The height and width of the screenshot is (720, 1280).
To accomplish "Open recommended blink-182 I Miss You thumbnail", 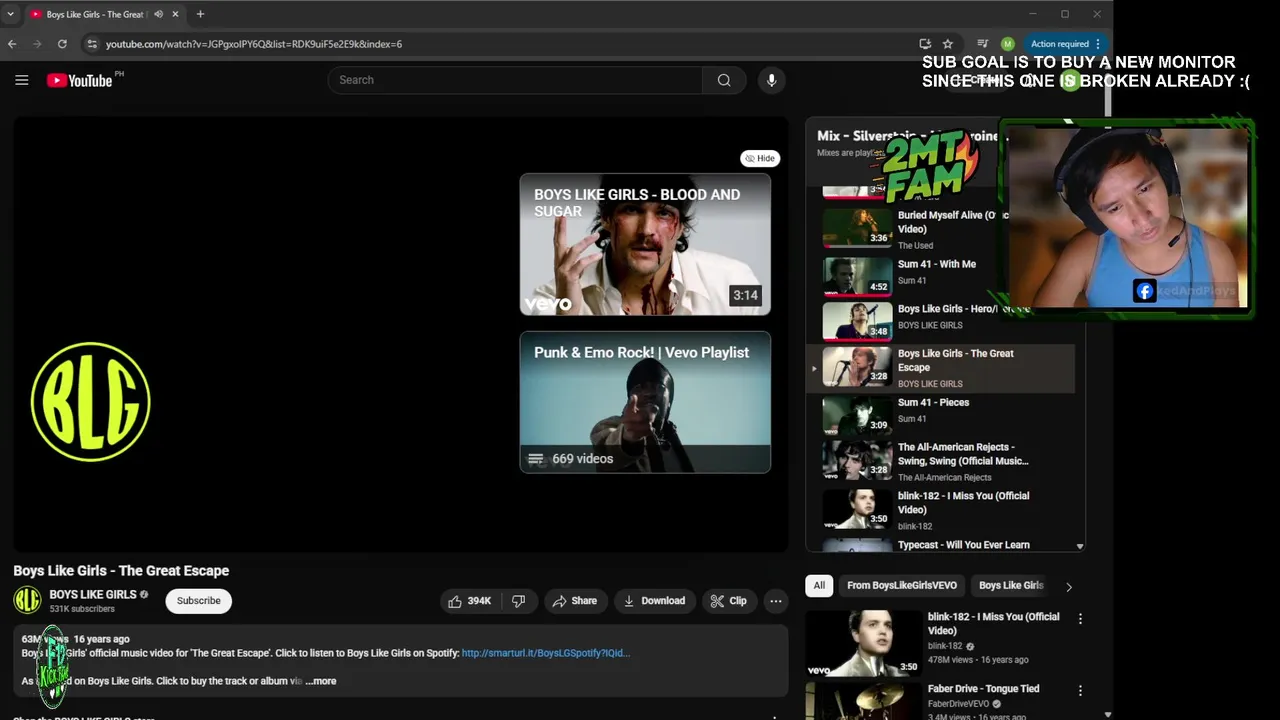I will (863, 643).
